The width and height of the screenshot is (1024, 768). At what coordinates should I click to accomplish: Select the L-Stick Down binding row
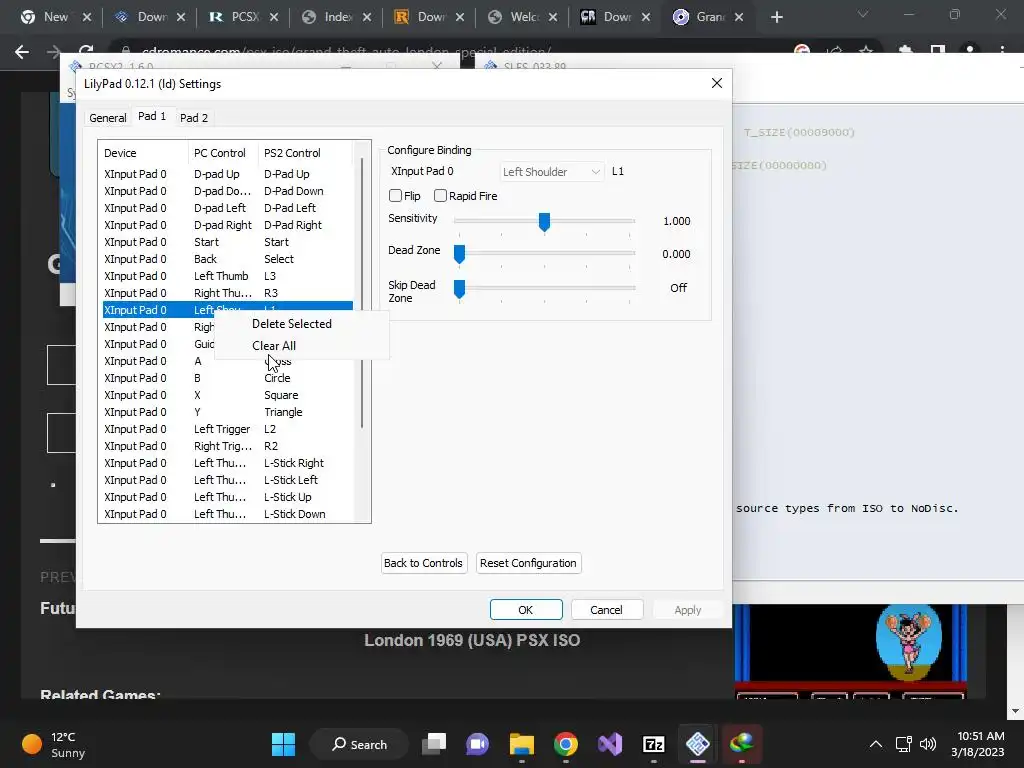(x=227, y=514)
